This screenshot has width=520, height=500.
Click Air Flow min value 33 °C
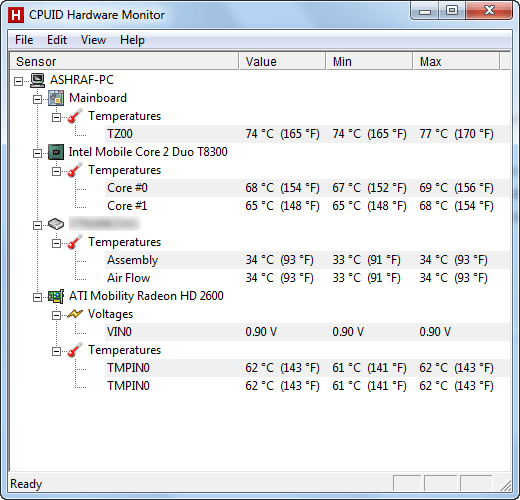[366, 278]
